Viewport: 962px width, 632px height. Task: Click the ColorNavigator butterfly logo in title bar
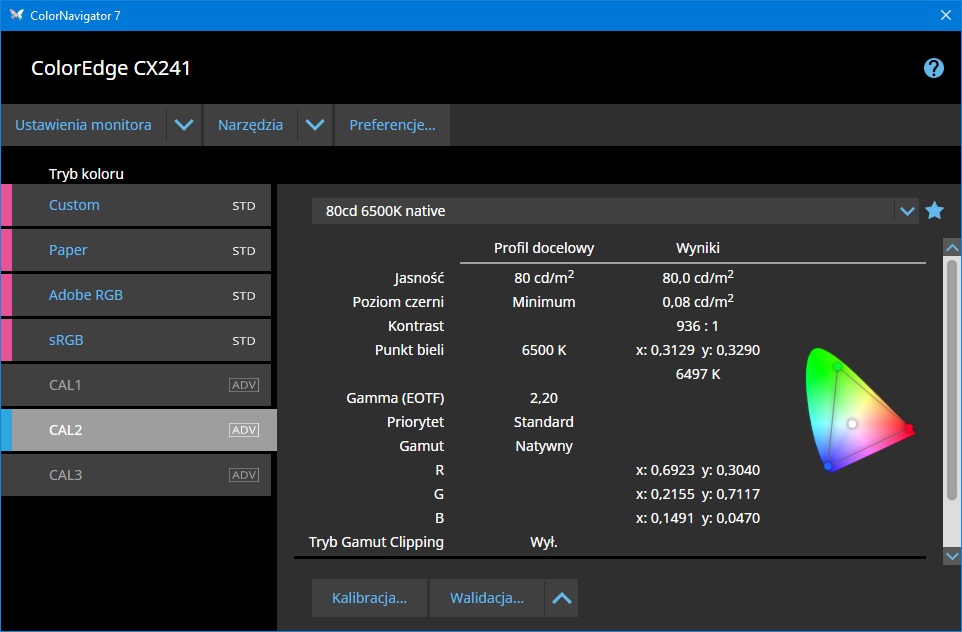pos(16,15)
